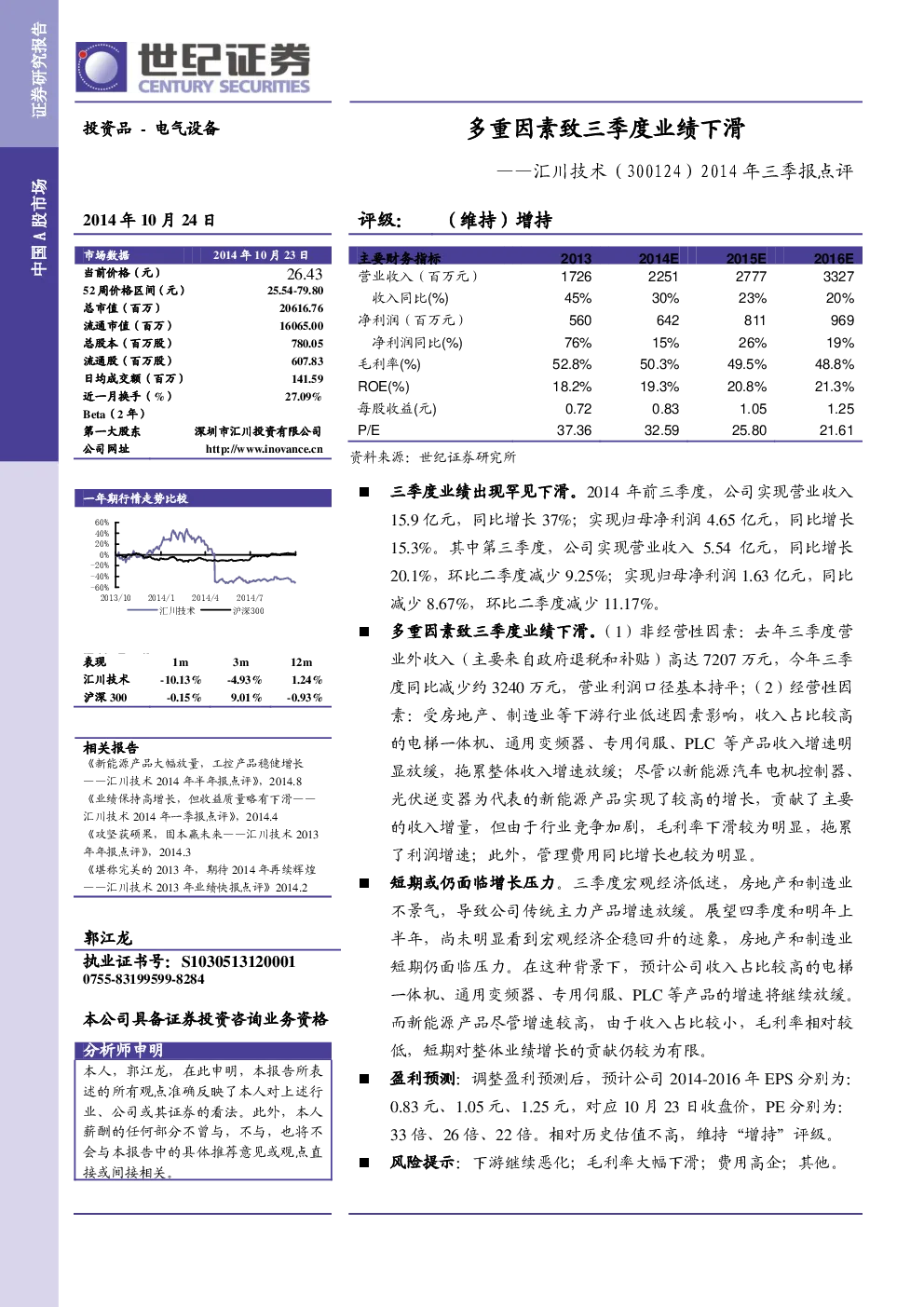Select the 分析师申明 box heading
924x1307 pixels.
pos(123,1050)
